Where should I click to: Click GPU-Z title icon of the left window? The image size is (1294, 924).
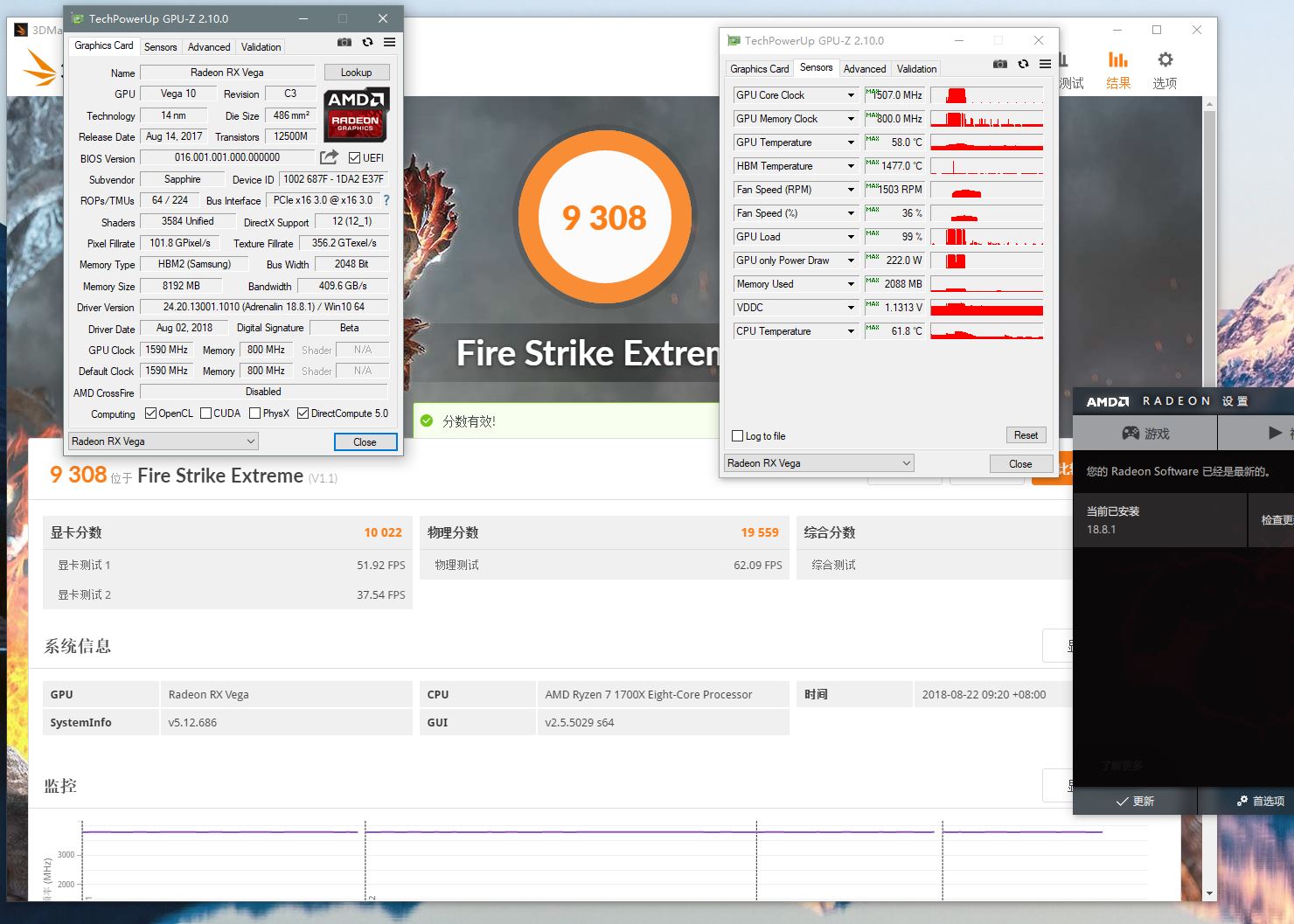[78, 18]
